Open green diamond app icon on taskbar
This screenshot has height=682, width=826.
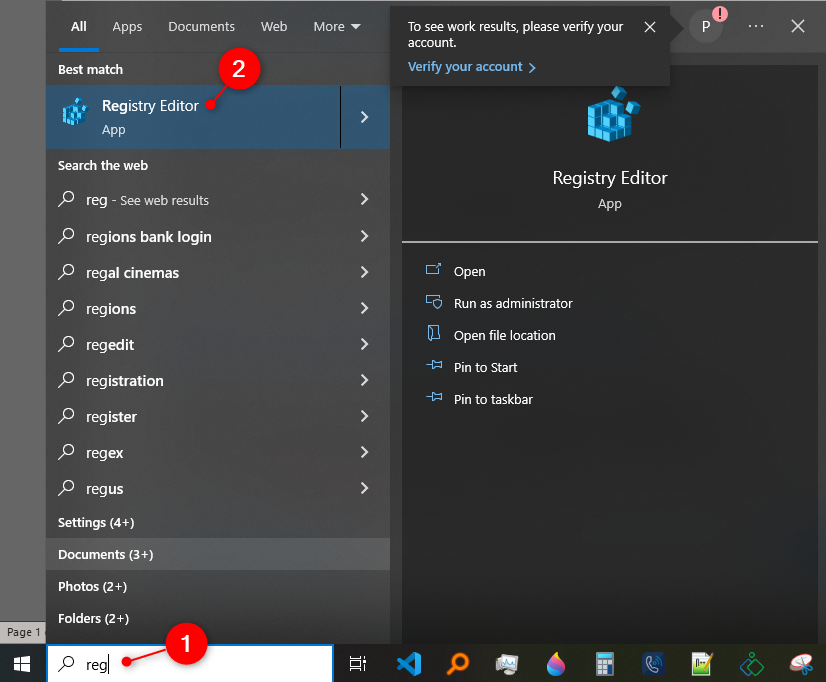pyautogui.click(x=752, y=664)
